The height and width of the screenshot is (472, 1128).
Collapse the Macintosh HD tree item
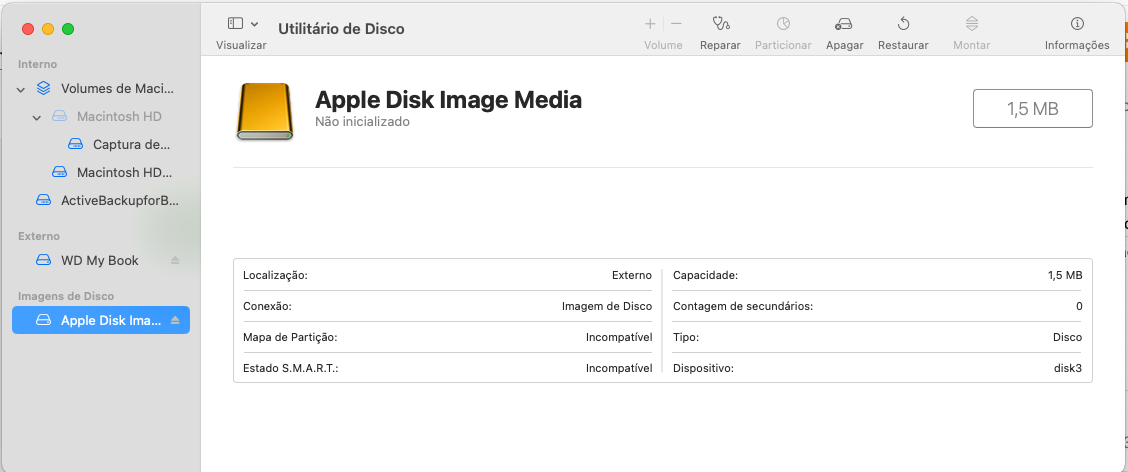tap(36, 117)
